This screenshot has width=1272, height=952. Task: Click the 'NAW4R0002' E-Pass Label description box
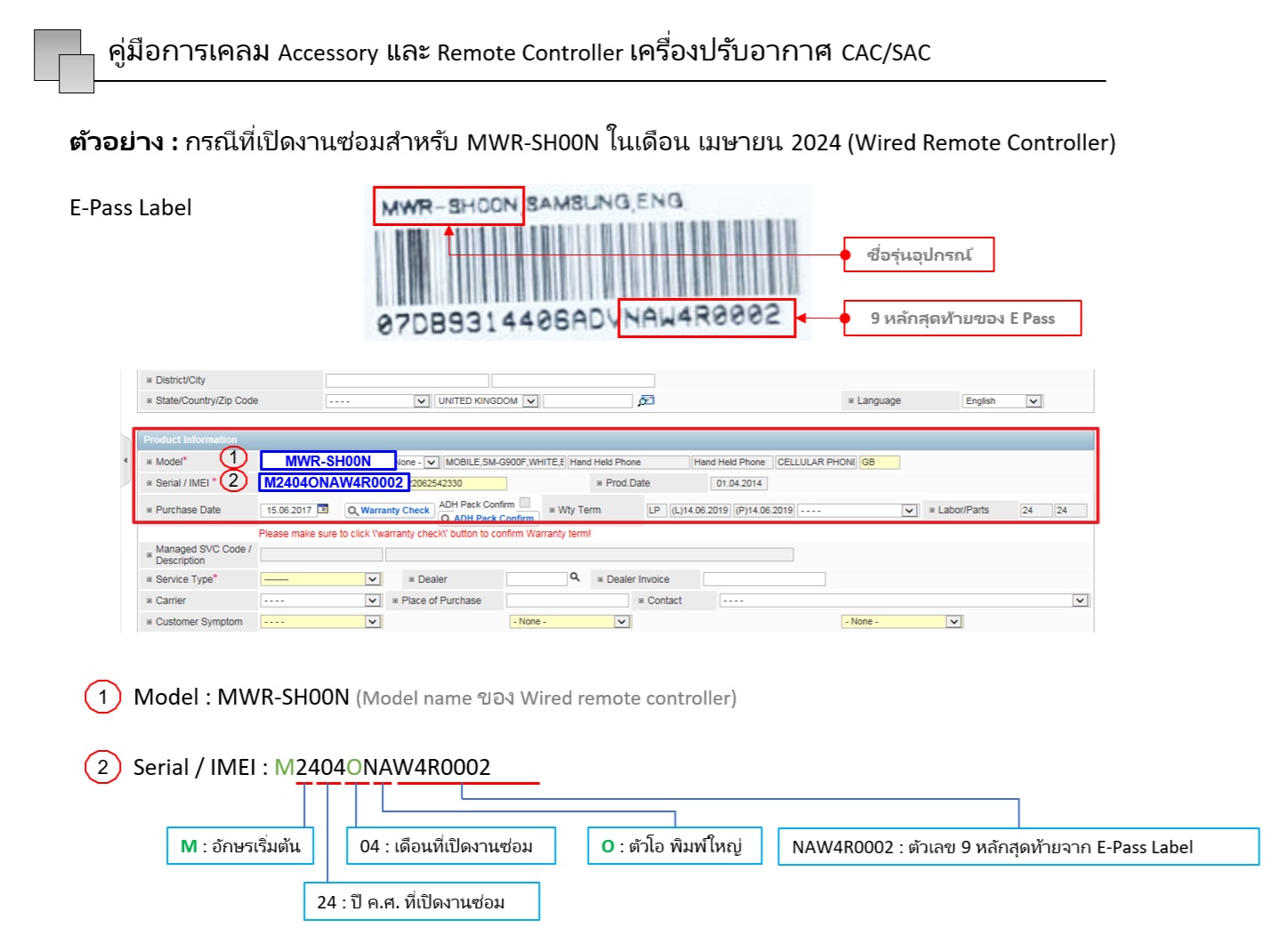click(x=1018, y=847)
